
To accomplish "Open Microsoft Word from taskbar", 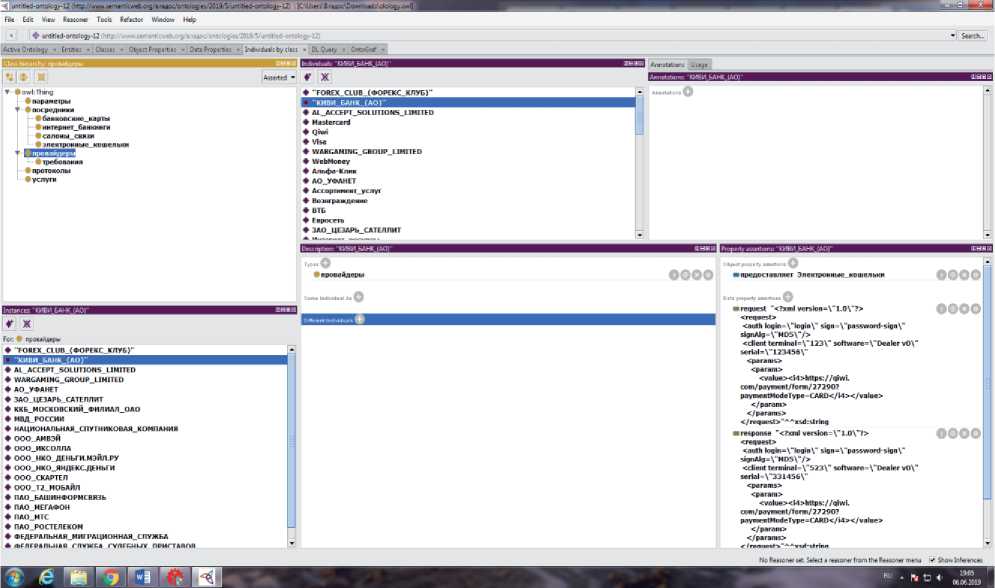I will tap(143, 577).
